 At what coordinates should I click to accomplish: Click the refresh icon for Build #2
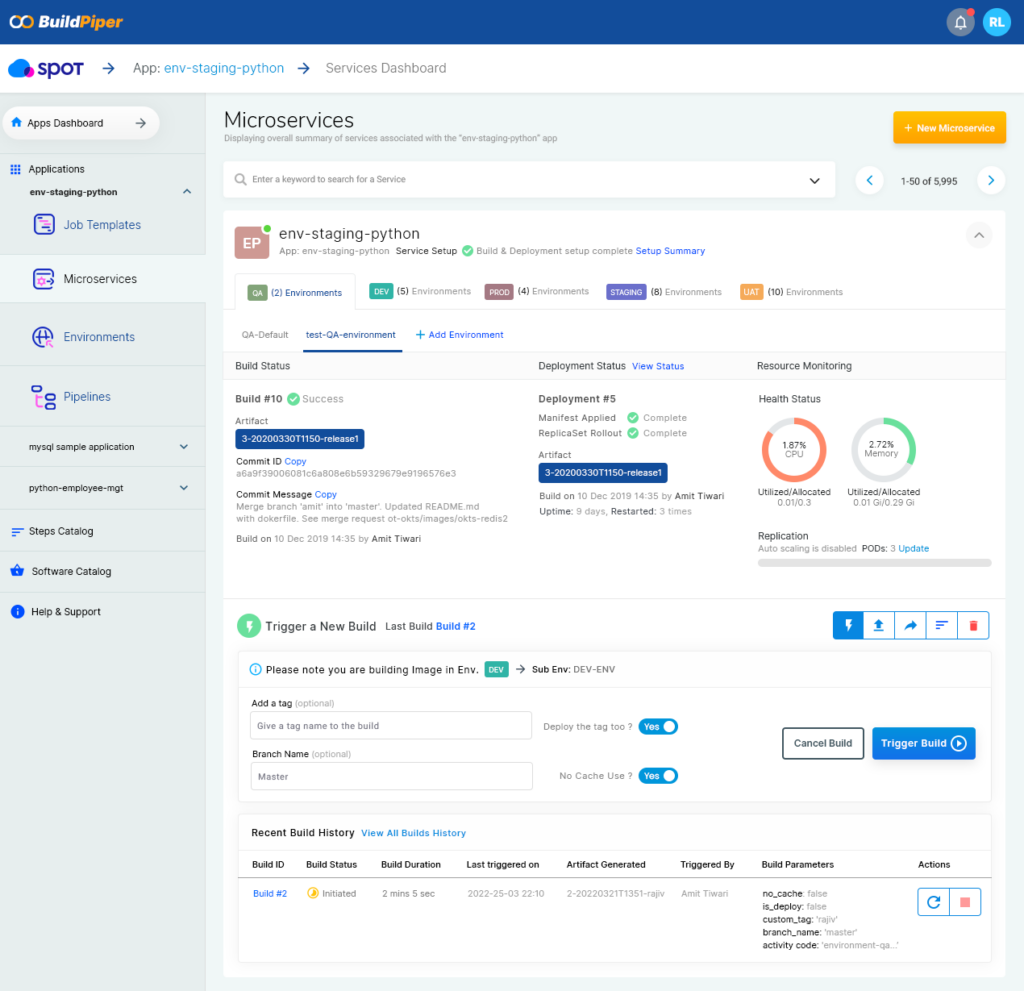(933, 902)
